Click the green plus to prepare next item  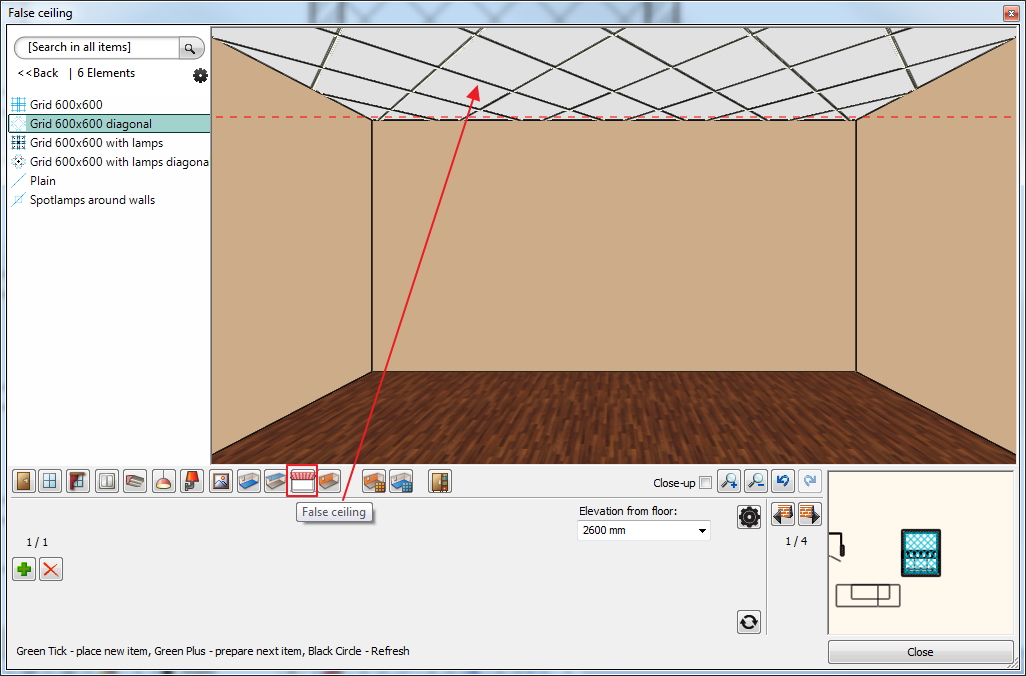(x=24, y=569)
